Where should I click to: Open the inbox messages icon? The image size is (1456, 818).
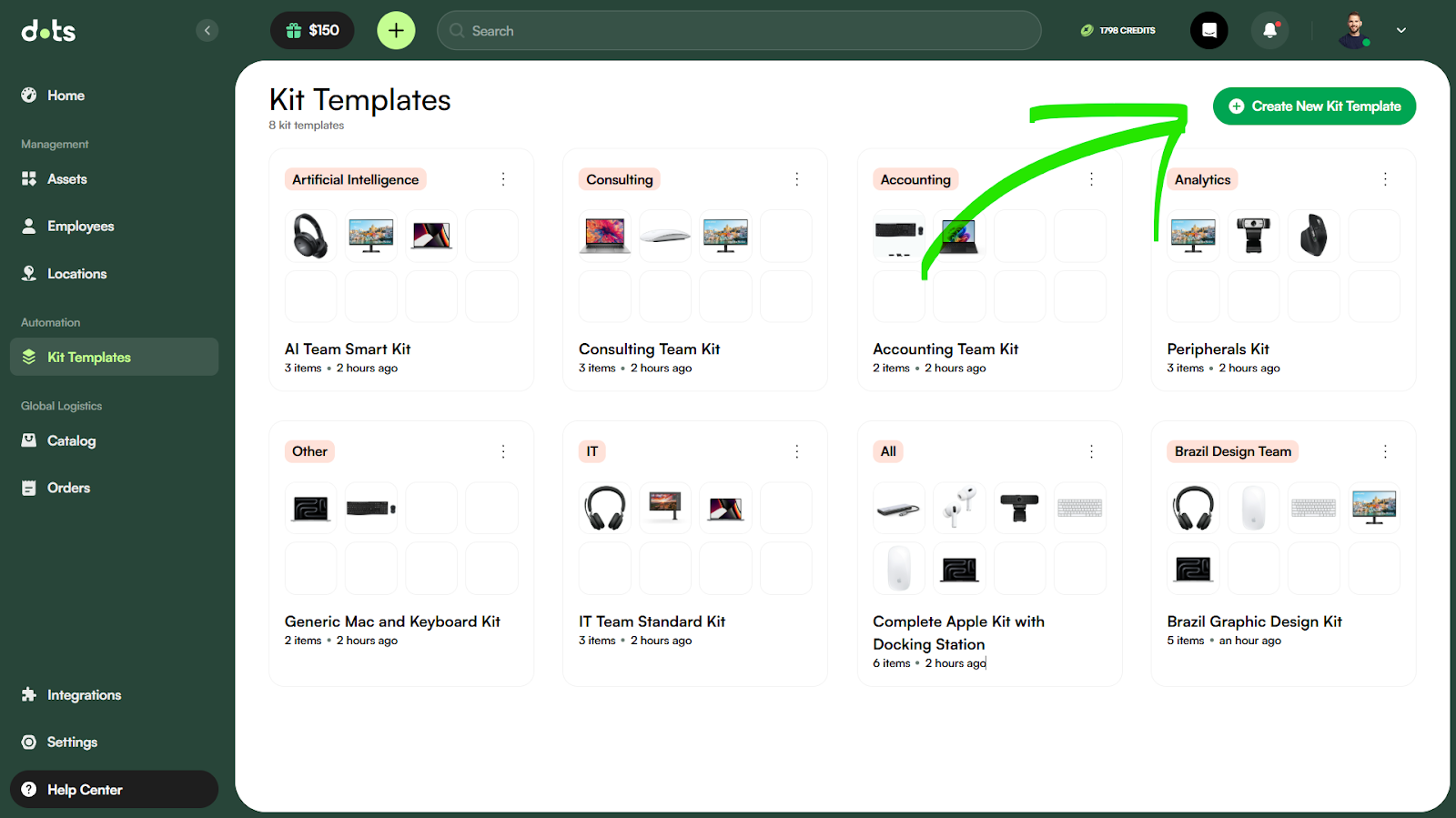[1209, 30]
